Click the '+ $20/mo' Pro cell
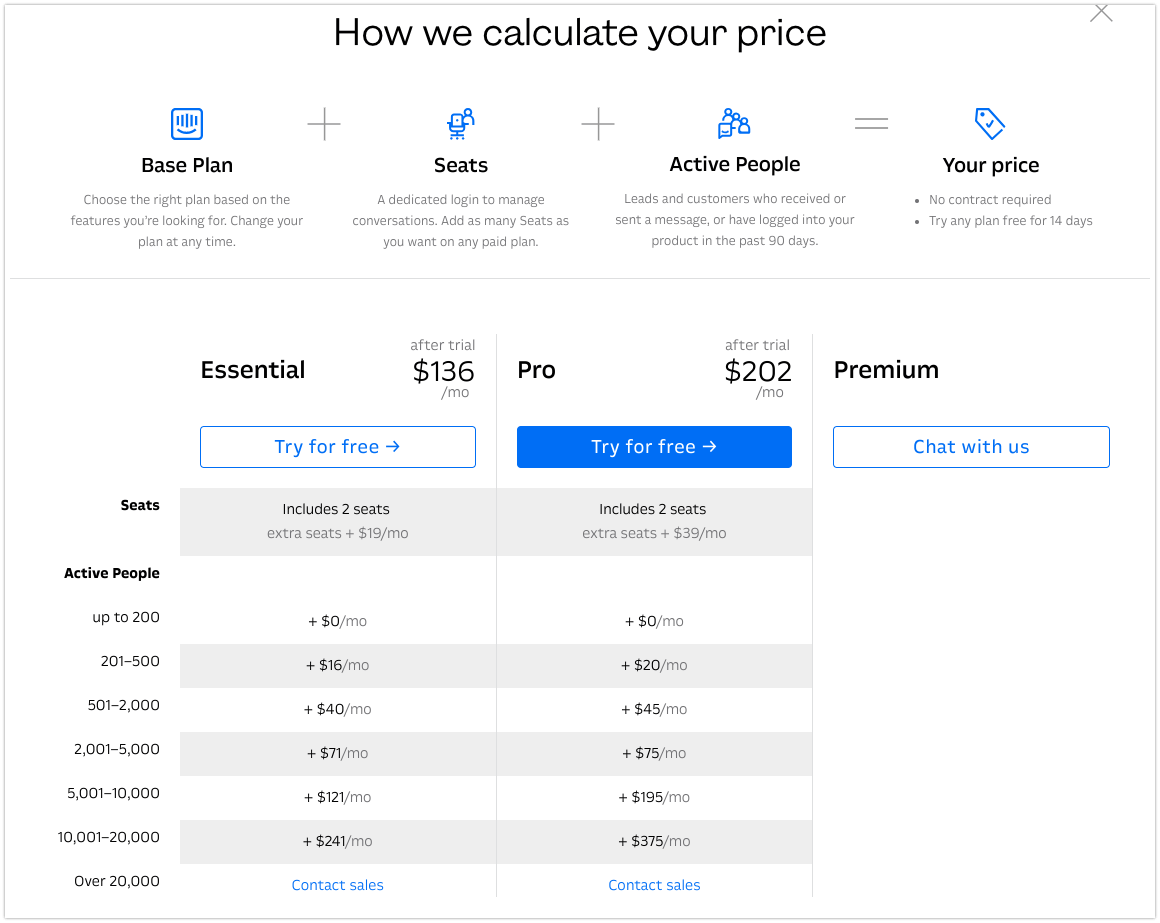This screenshot has height=923, width=1160. [x=654, y=666]
